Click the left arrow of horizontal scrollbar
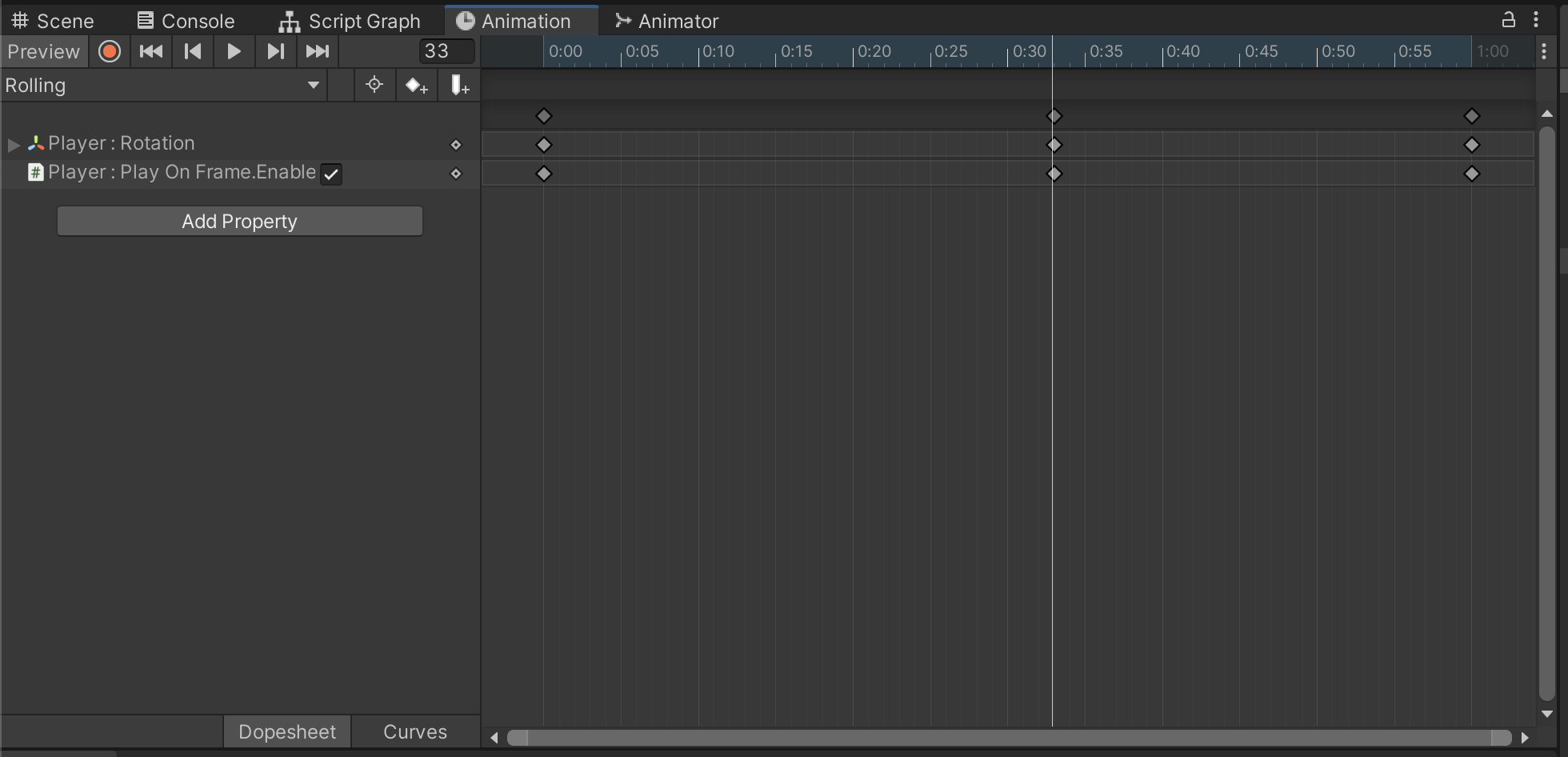Screen dimensions: 1568x757 coord(494,738)
